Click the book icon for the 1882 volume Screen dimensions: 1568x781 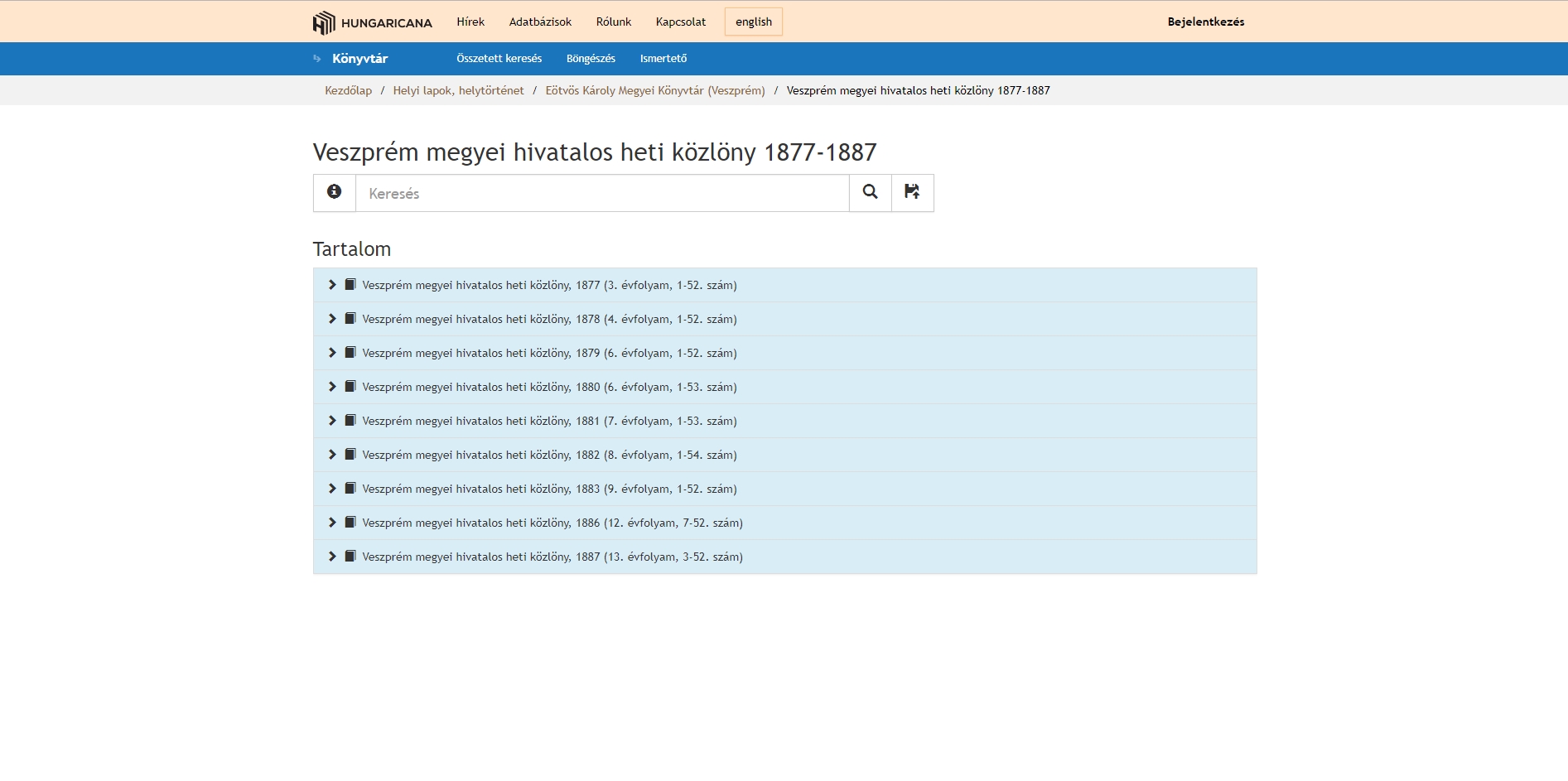click(x=350, y=455)
